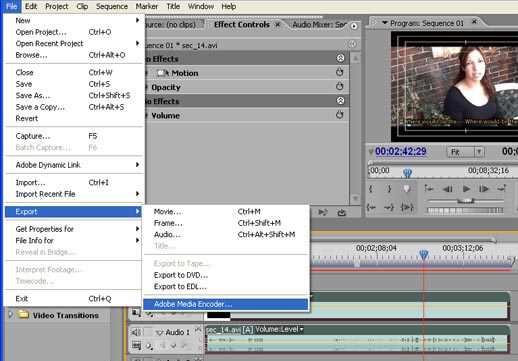Go to next edit point button
The width and height of the screenshot is (518, 361).
tap(502, 189)
